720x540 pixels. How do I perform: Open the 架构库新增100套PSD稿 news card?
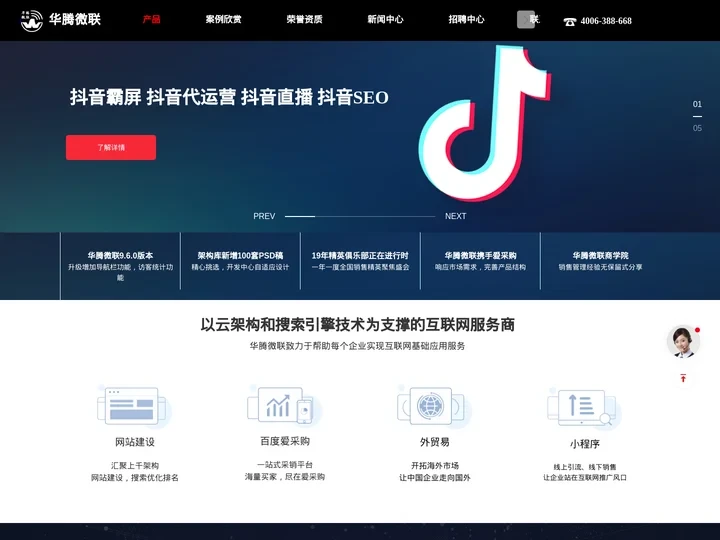point(240,261)
